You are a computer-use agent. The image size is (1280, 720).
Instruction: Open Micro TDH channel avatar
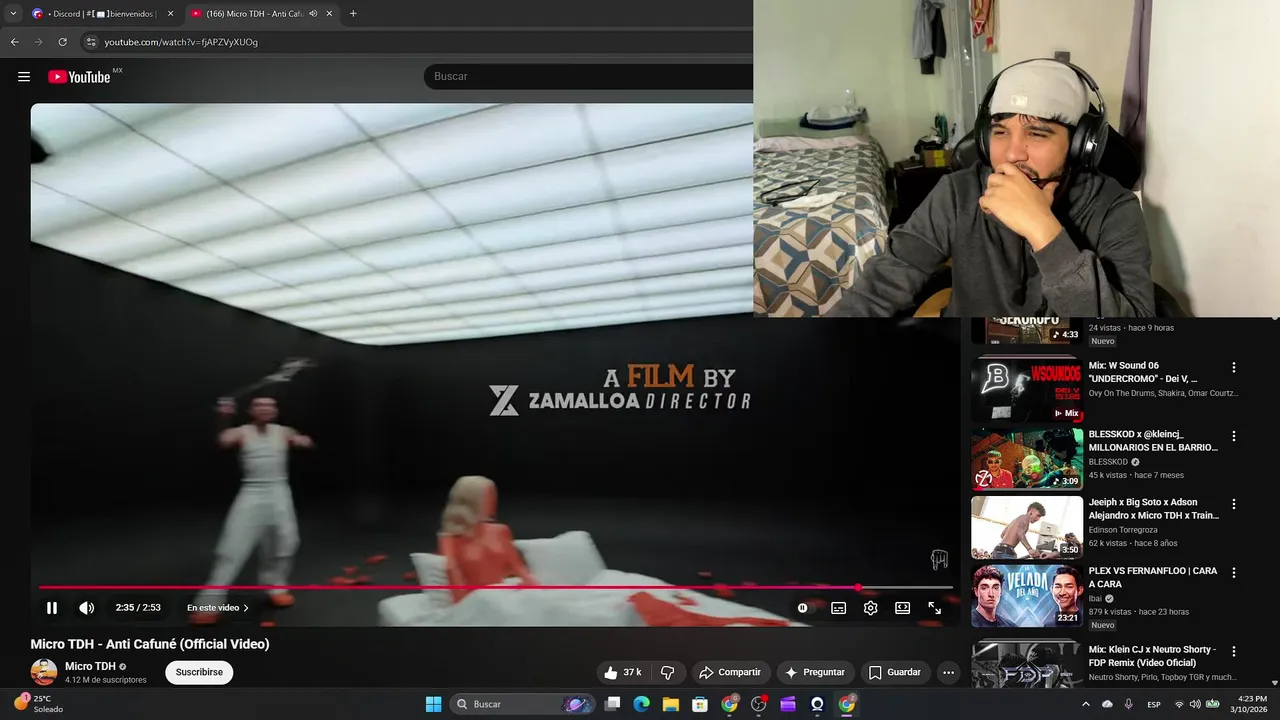pyautogui.click(x=44, y=672)
